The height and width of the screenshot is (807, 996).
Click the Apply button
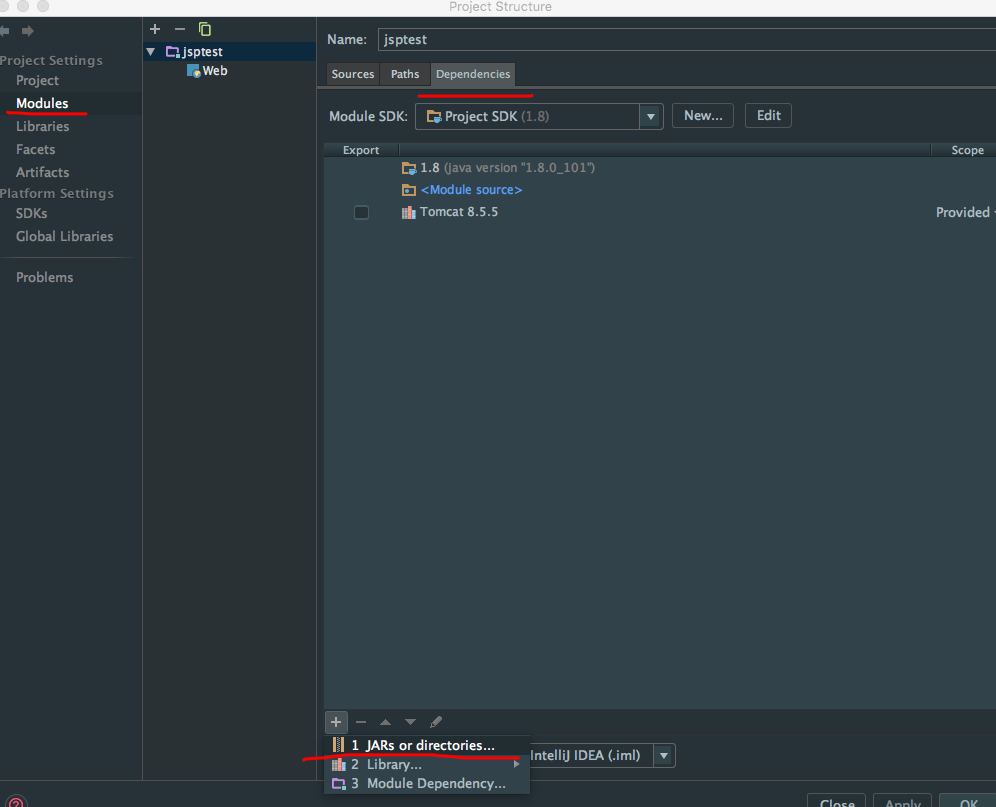click(x=902, y=802)
